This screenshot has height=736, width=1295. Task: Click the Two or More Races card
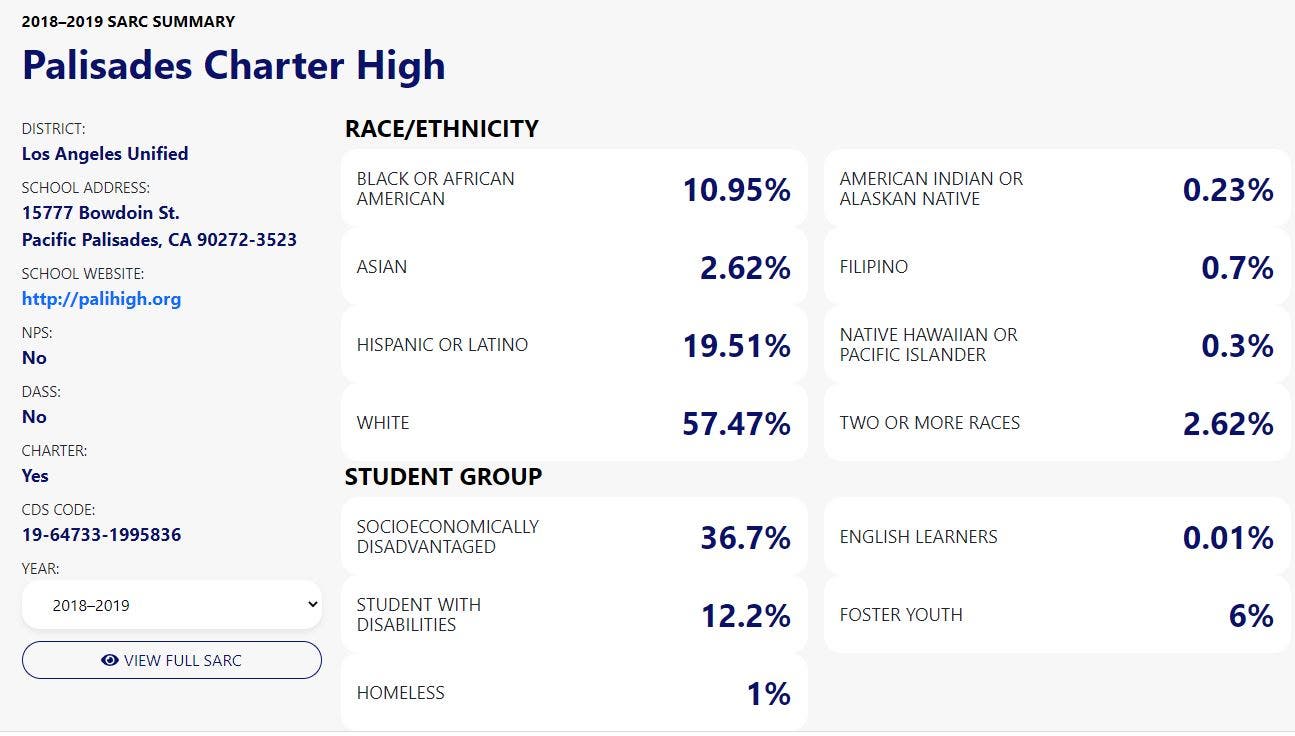(x=1056, y=423)
